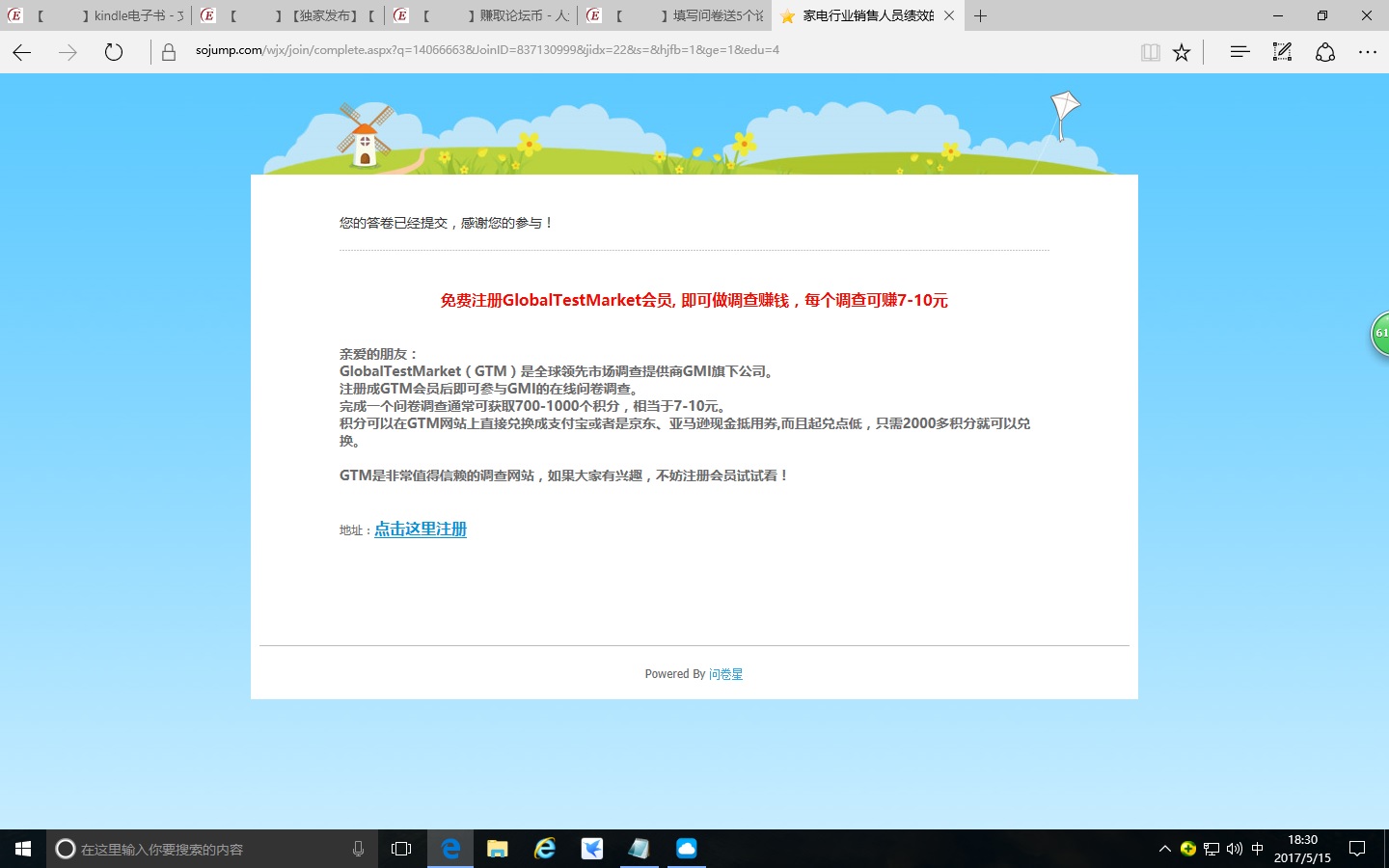Open Task View on the taskbar
The image size is (1389, 868).
click(401, 849)
